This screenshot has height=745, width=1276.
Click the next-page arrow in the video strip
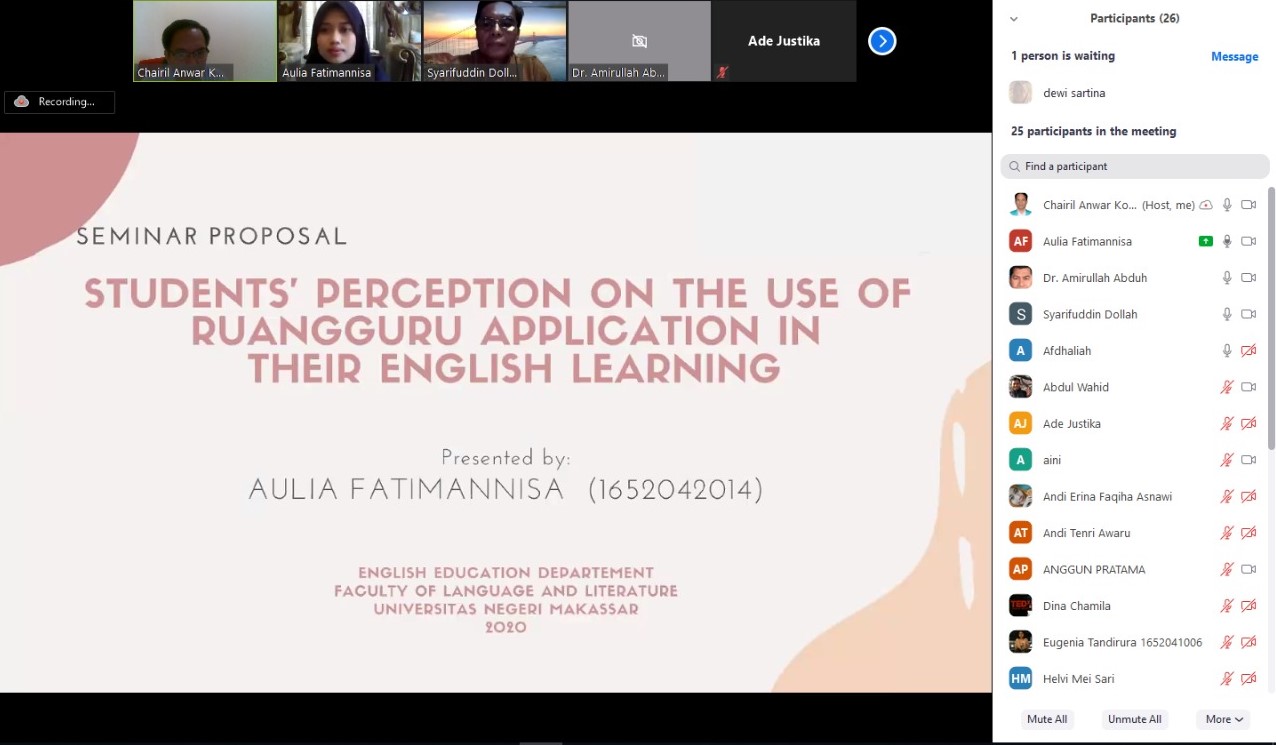pos(881,41)
